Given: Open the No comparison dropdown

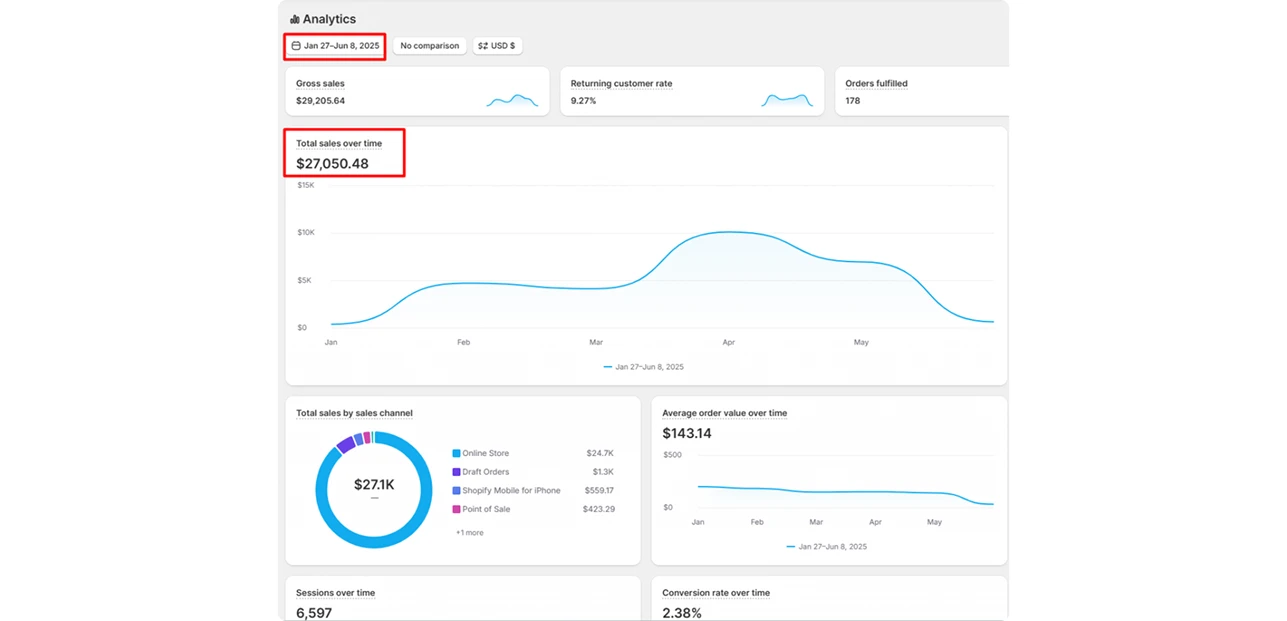Looking at the screenshot, I should tap(429, 46).
